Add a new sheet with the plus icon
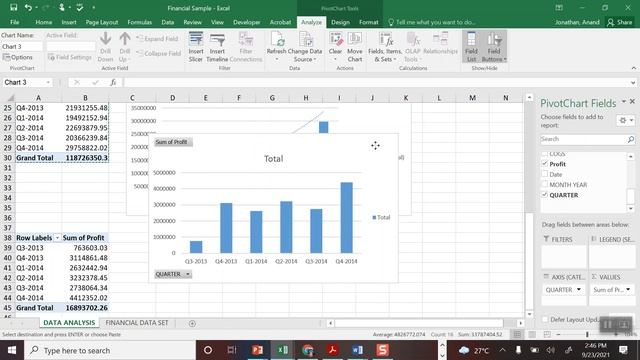Screen dimensions: 640x360 [192, 323]
